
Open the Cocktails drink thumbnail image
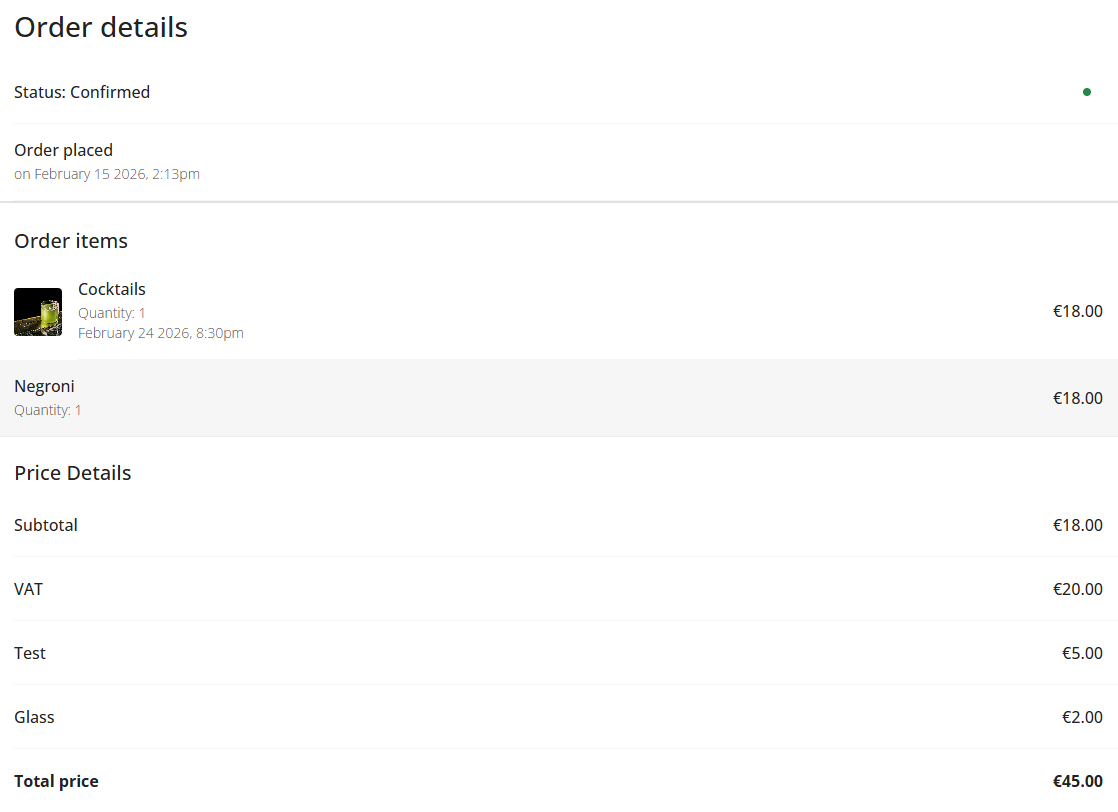pos(38,312)
